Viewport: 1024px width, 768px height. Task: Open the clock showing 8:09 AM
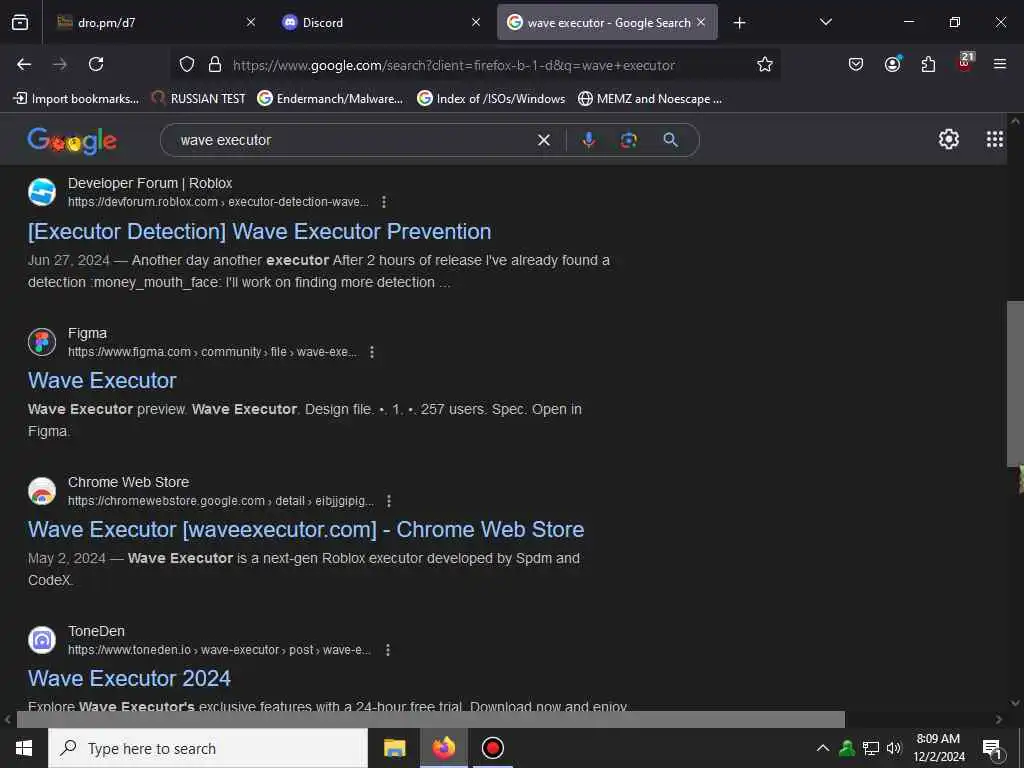click(938, 748)
